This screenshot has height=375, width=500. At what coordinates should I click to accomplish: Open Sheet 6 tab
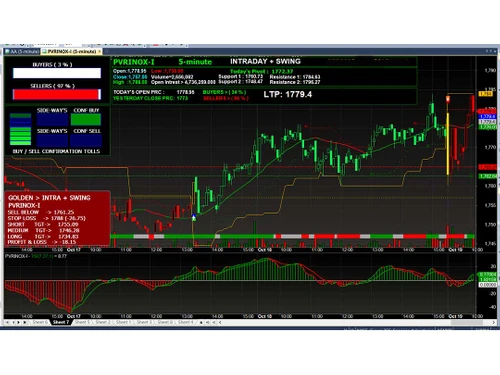tap(40, 322)
